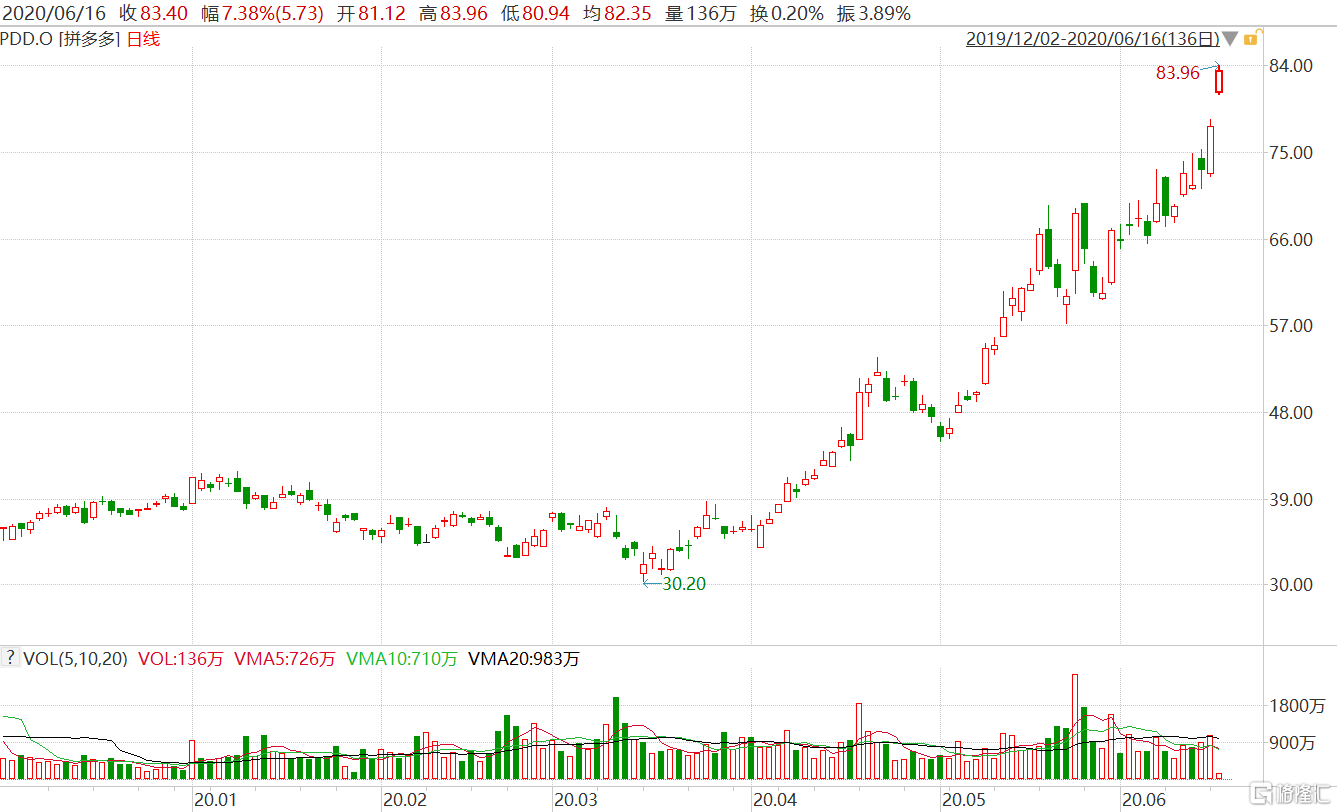The width and height of the screenshot is (1337, 812).
Task: Click the 900万 volume axis label
Action: point(1294,743)
